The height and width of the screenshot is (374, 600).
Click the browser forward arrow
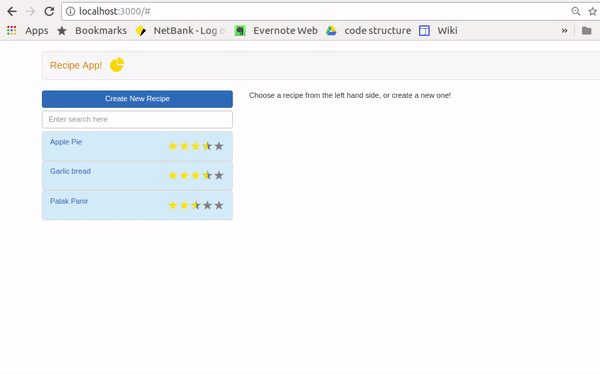click(x=31, y=11)
